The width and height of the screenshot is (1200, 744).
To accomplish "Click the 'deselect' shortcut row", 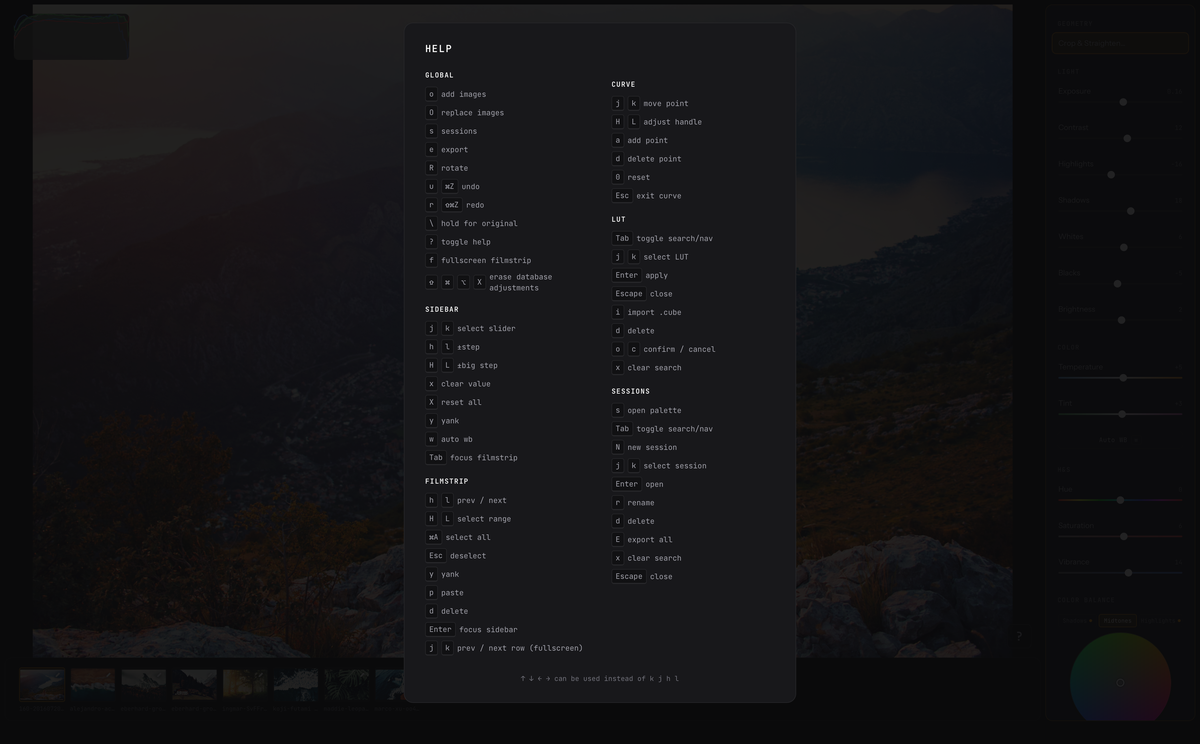I will [x=456, y=556].
